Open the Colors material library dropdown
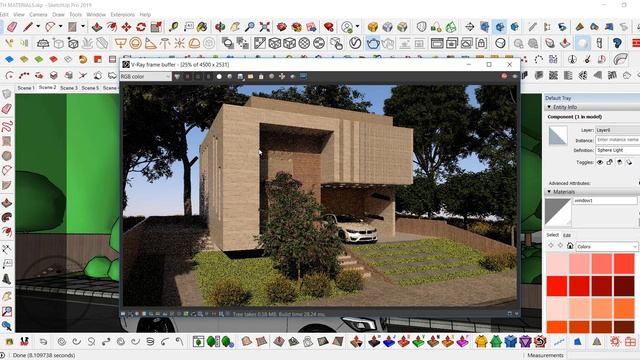The height and width of the screenshot is (360, 640). tap(607, 247)
